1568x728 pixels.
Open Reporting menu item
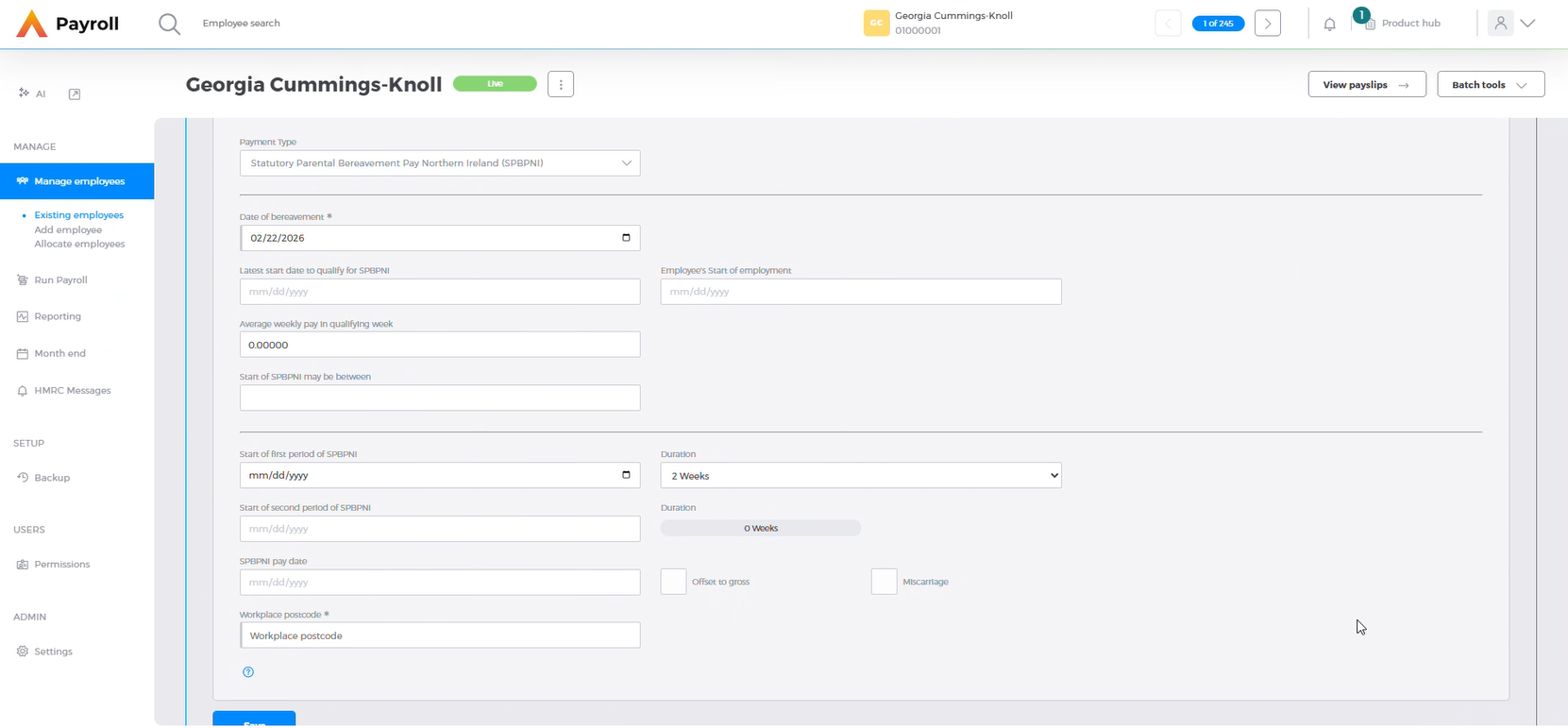click(58, 316)
